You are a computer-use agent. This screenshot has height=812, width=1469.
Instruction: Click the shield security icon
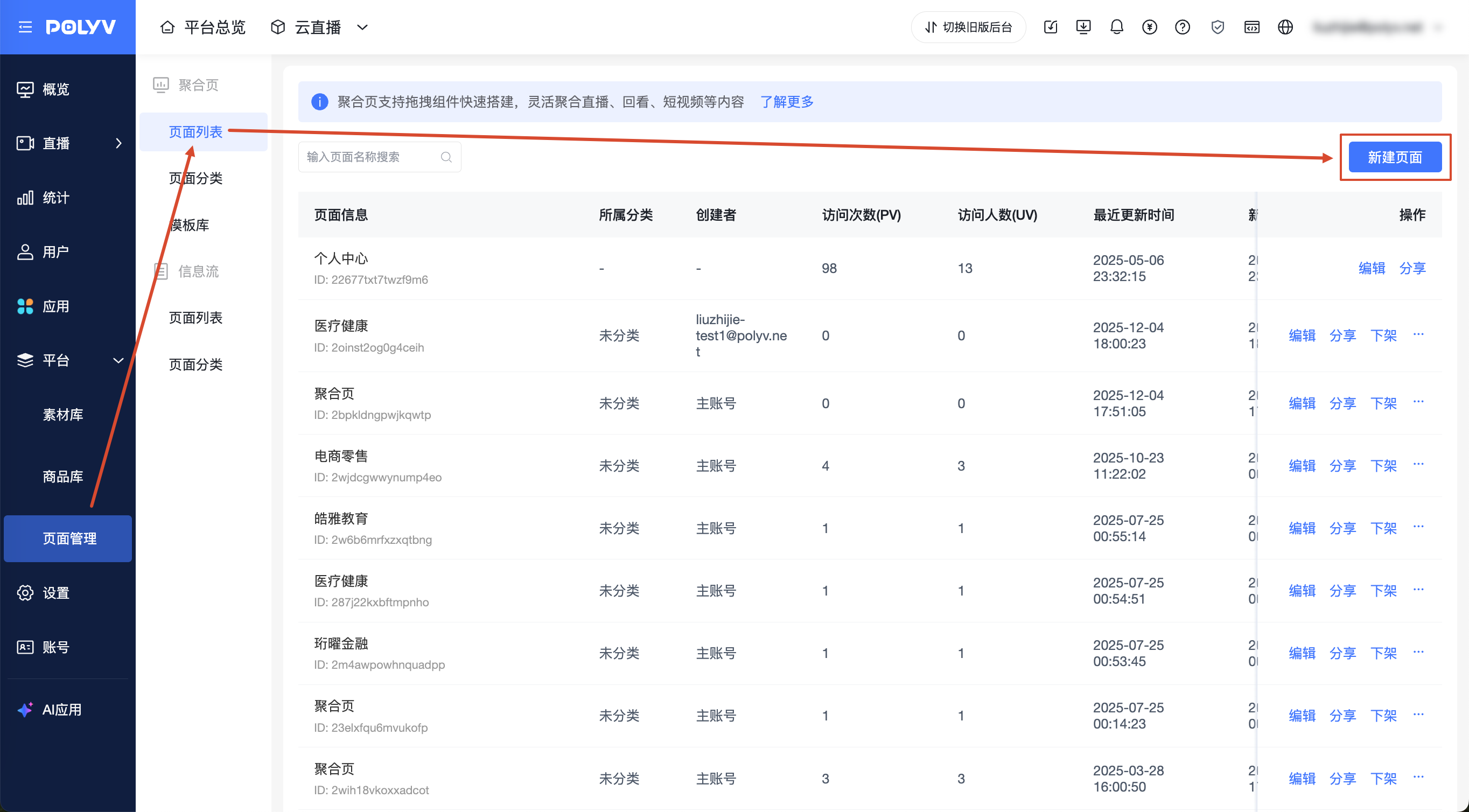[x=1218, y=27]
